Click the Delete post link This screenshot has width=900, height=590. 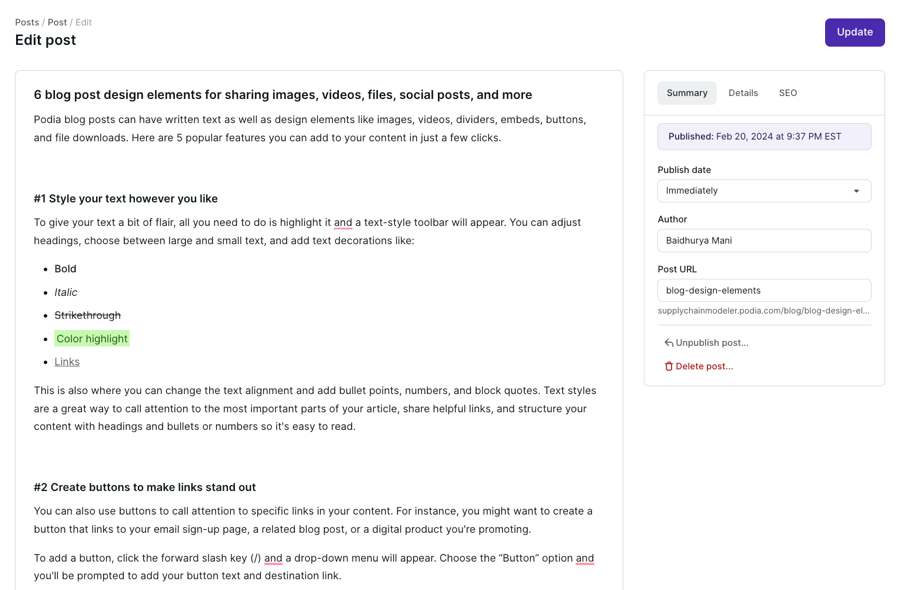point(704,367)
